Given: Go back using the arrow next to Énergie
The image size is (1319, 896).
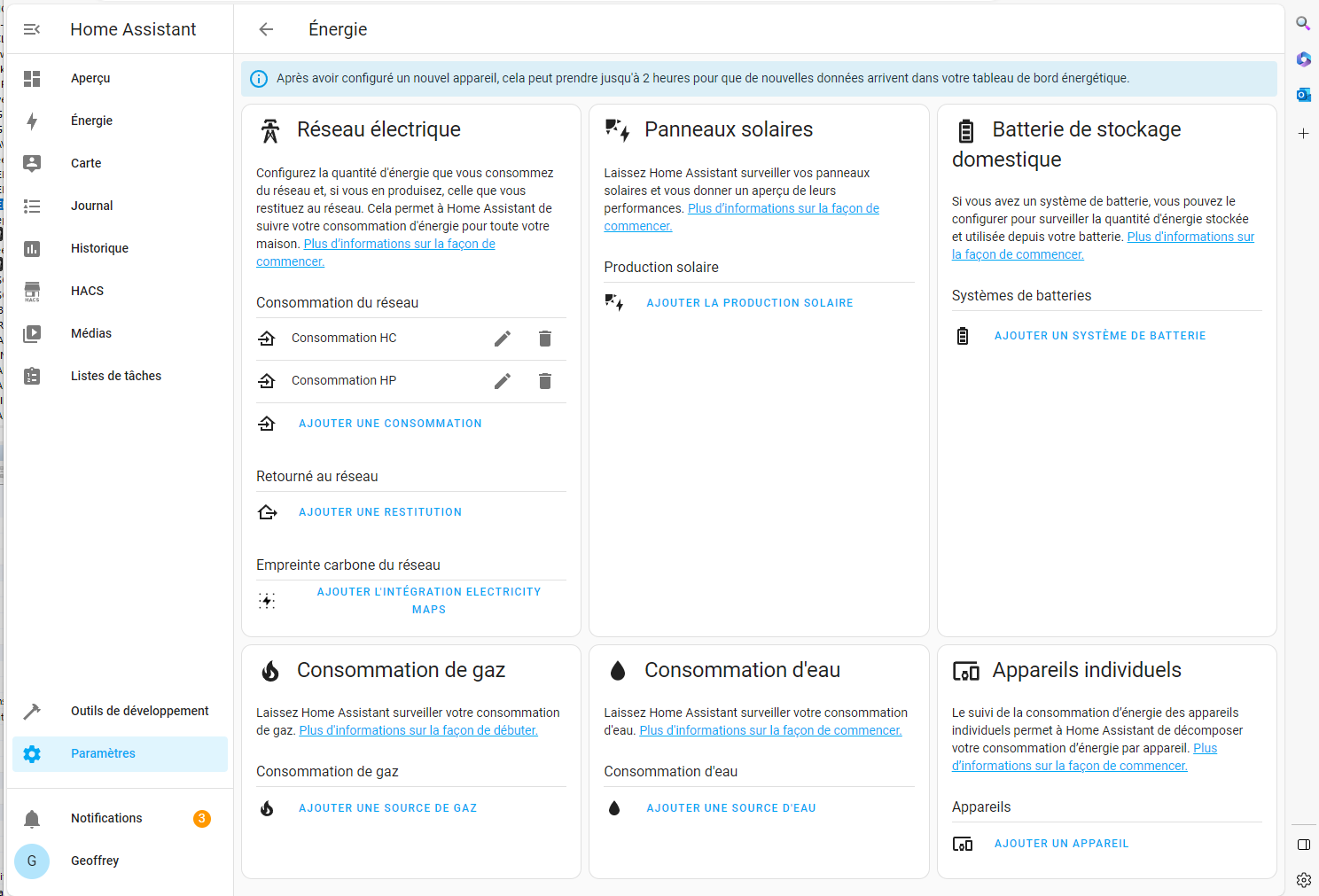Looking at the screenshot, I should tap(266, 29).
